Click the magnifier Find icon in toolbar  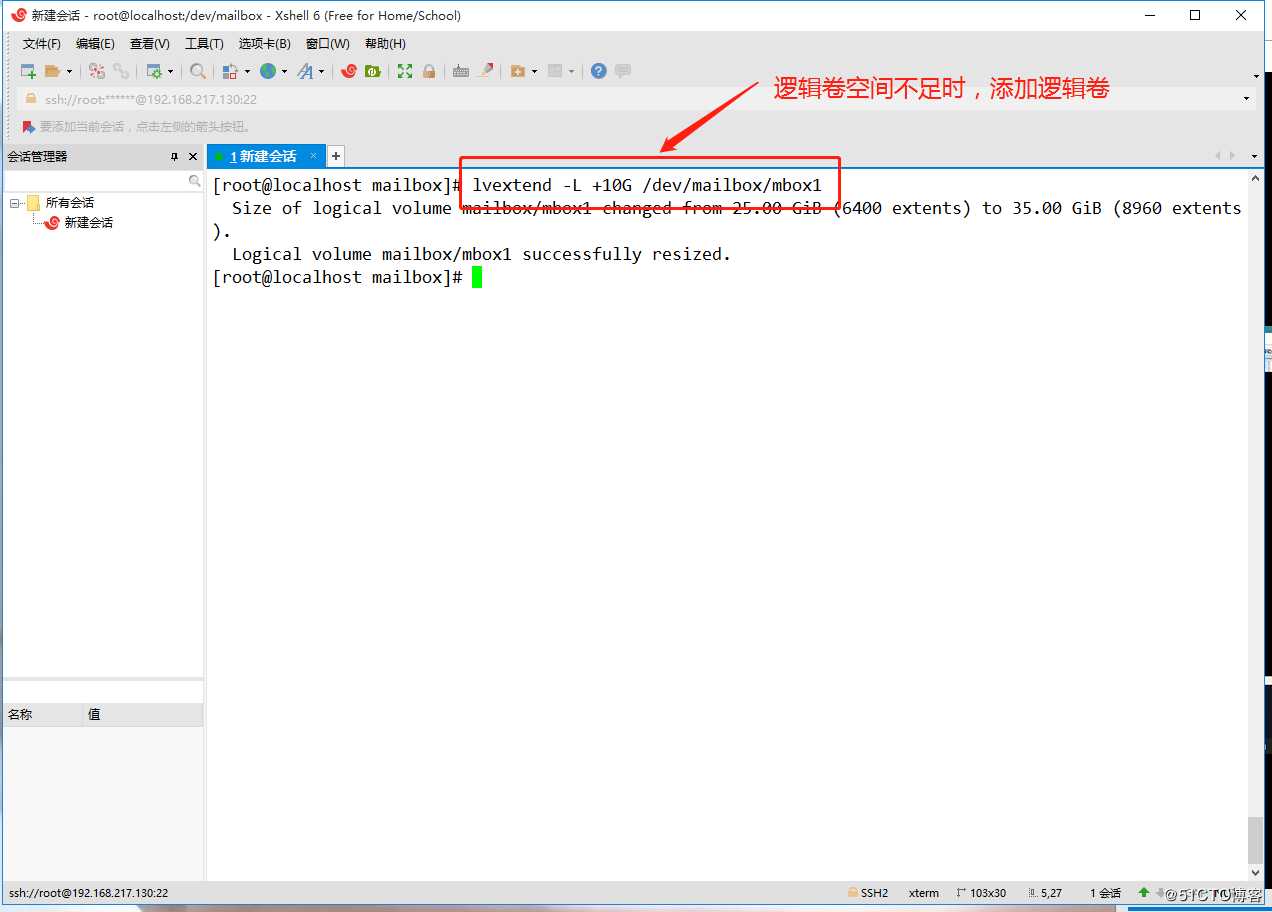(198, 71)
